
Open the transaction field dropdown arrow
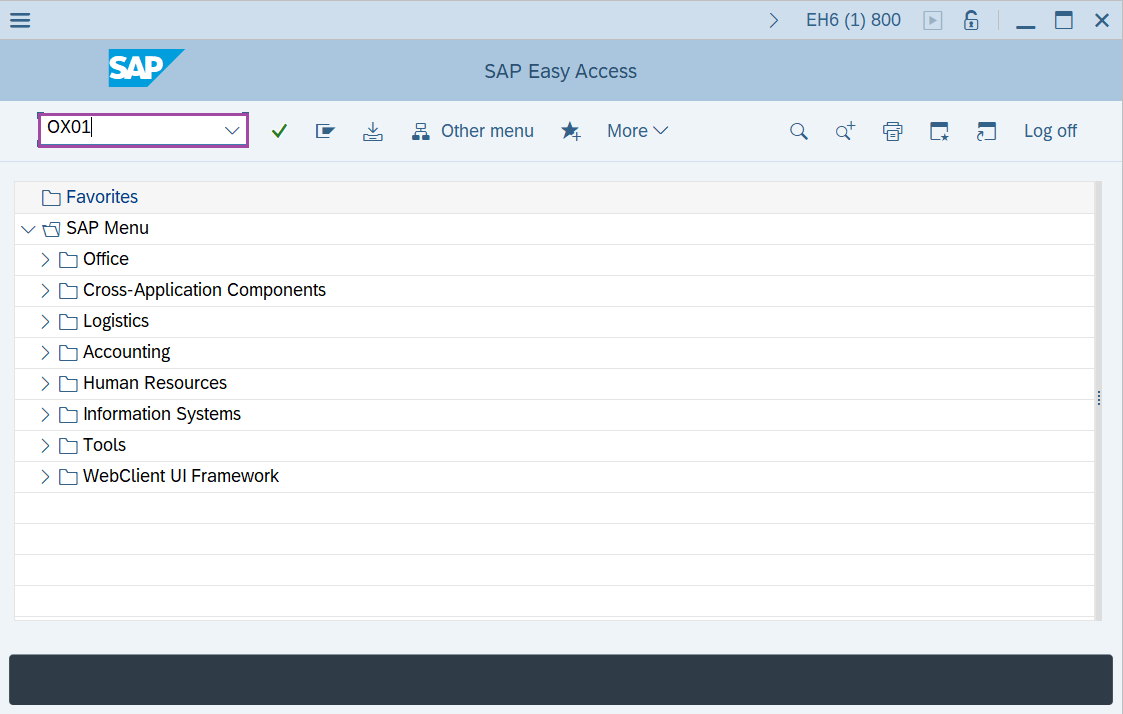[233, 130]
